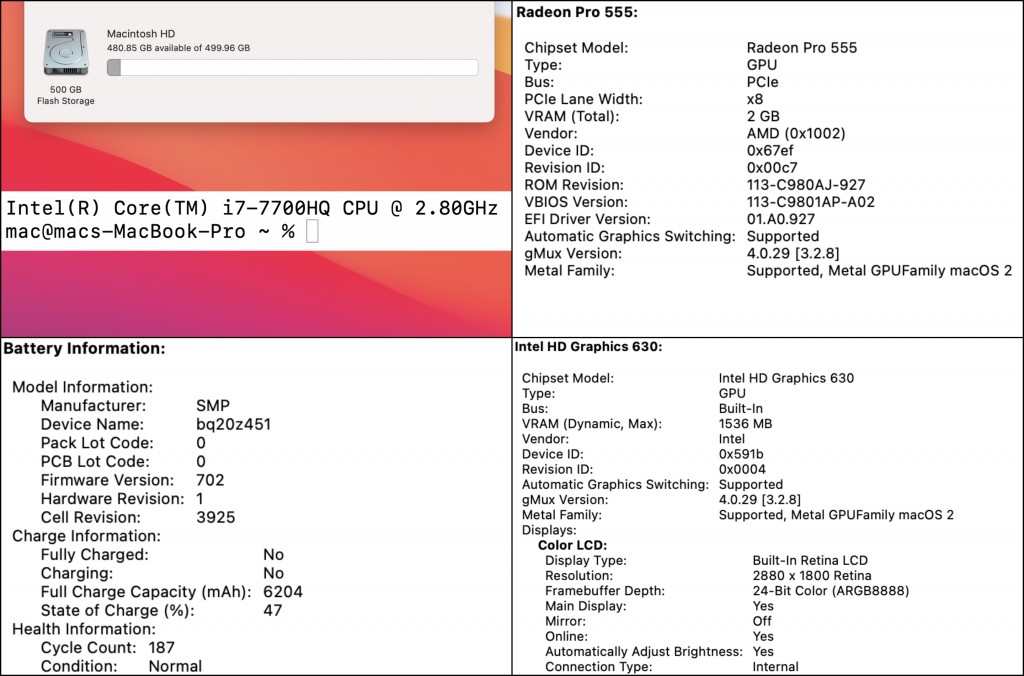1024x676 pixels.
Task: Select Revision ID value '0x00c7'
Action: (772, 168)
